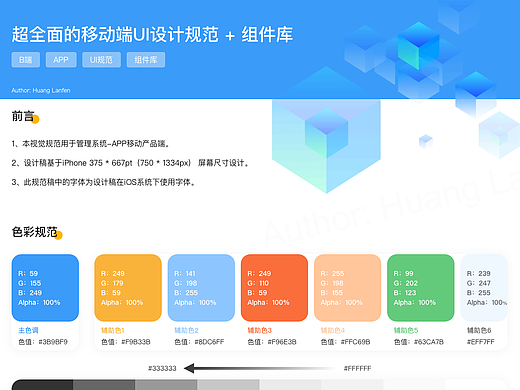Click the 色值: #F9B33B text

point(126,342)
